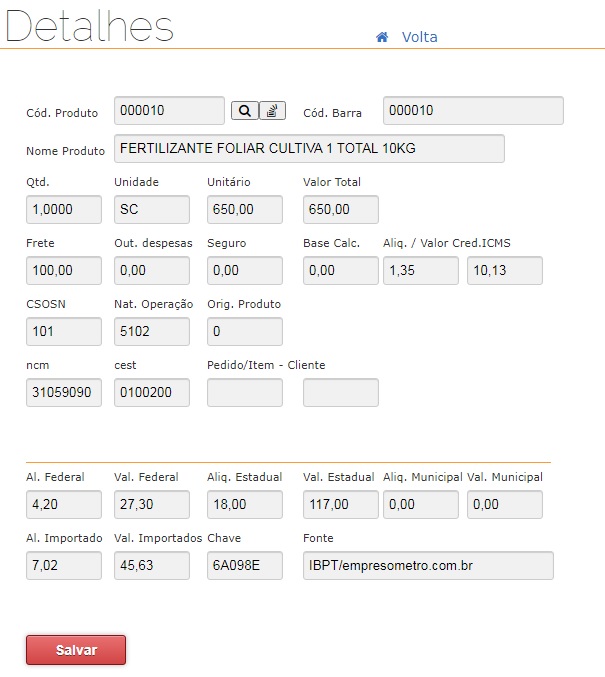Viewport: 605px width, 677px height.
Task: Click the Frete field with 100,00
Action: coord(64,271)
